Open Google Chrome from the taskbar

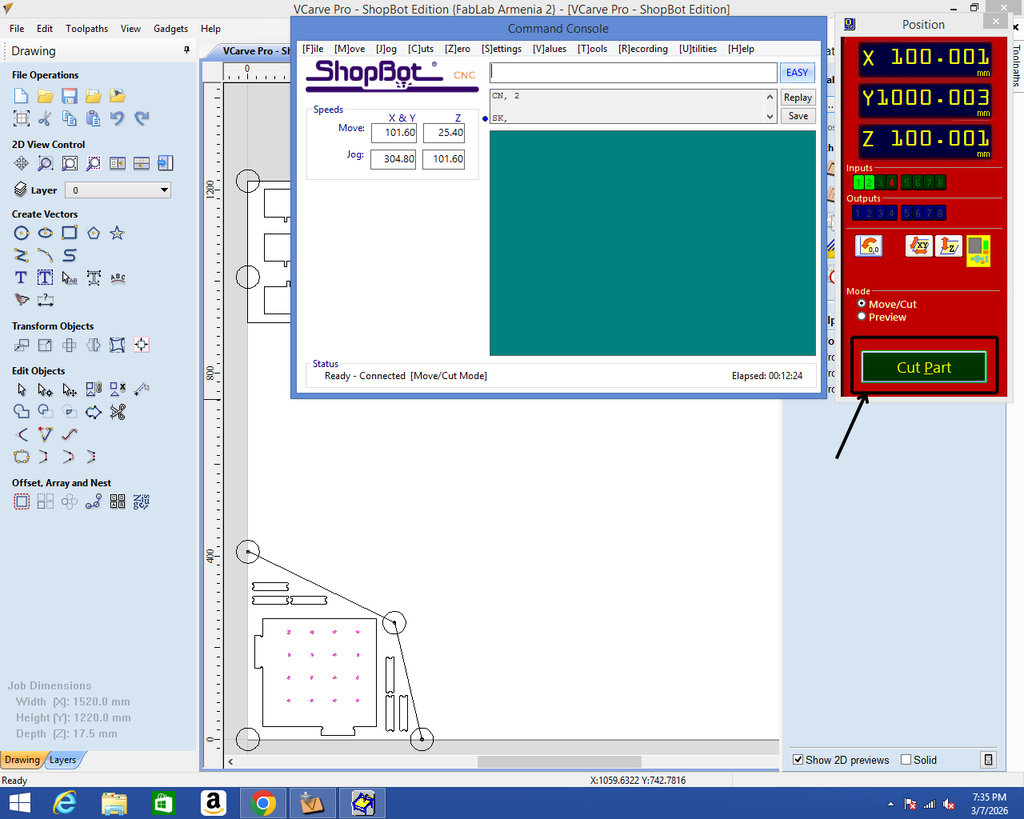pos(263,803)
